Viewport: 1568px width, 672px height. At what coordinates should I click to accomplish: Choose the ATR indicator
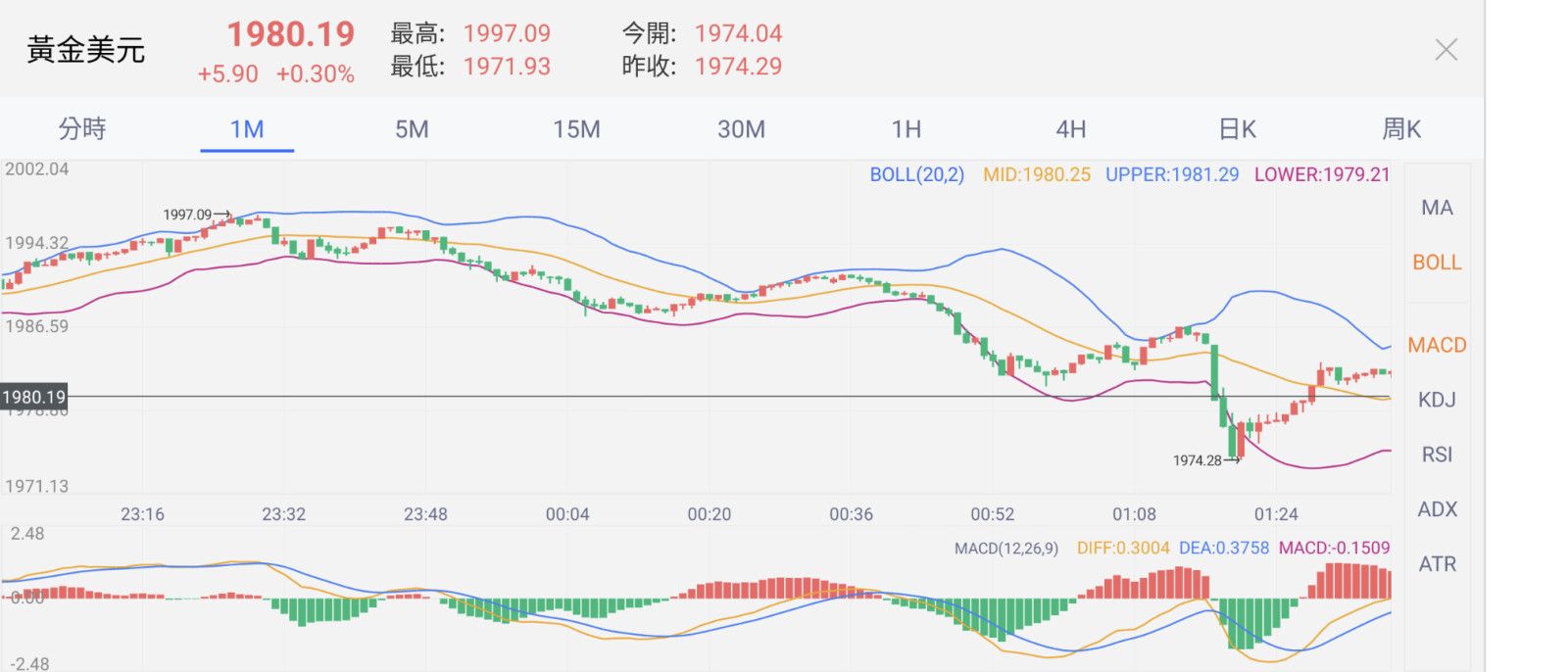1437,564
